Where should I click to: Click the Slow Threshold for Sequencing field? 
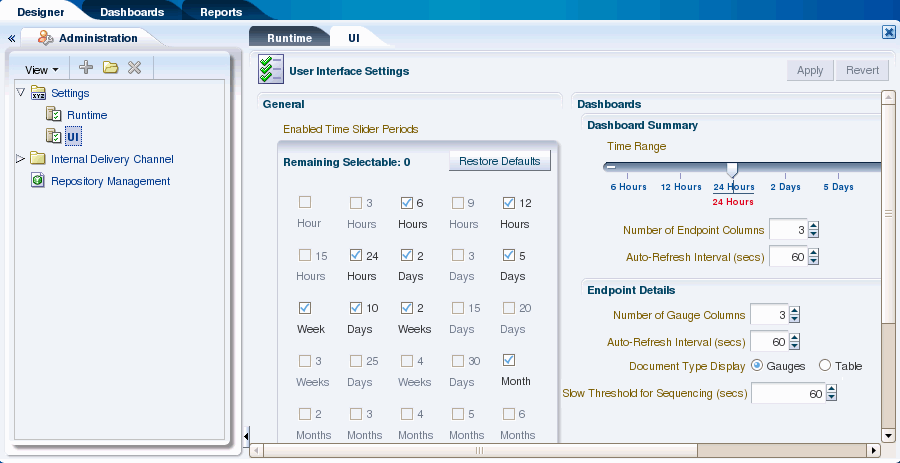coord(788,394)
